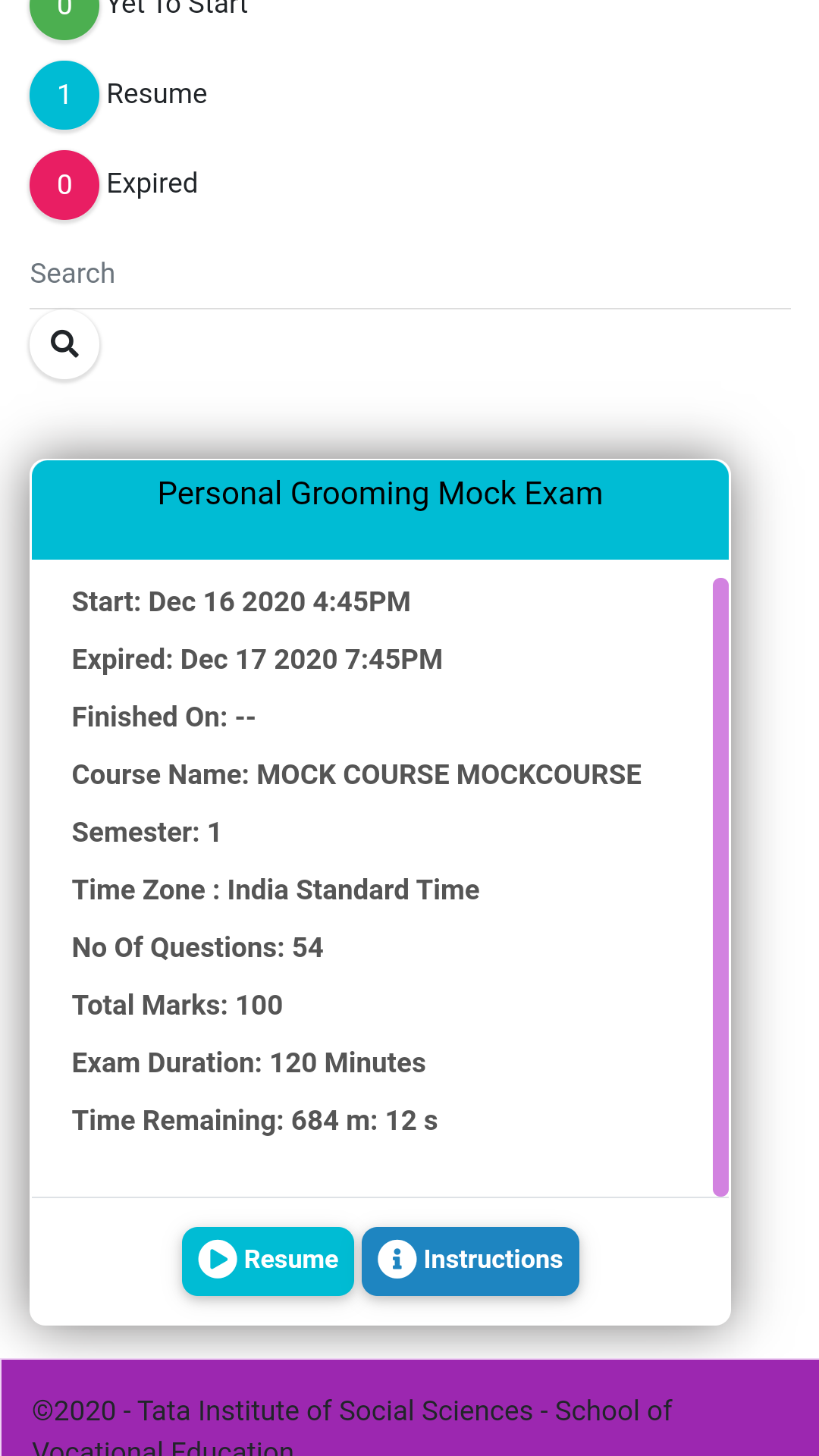Click the Time Remaining line
Screen dimensions: 819x1456
255,1121
